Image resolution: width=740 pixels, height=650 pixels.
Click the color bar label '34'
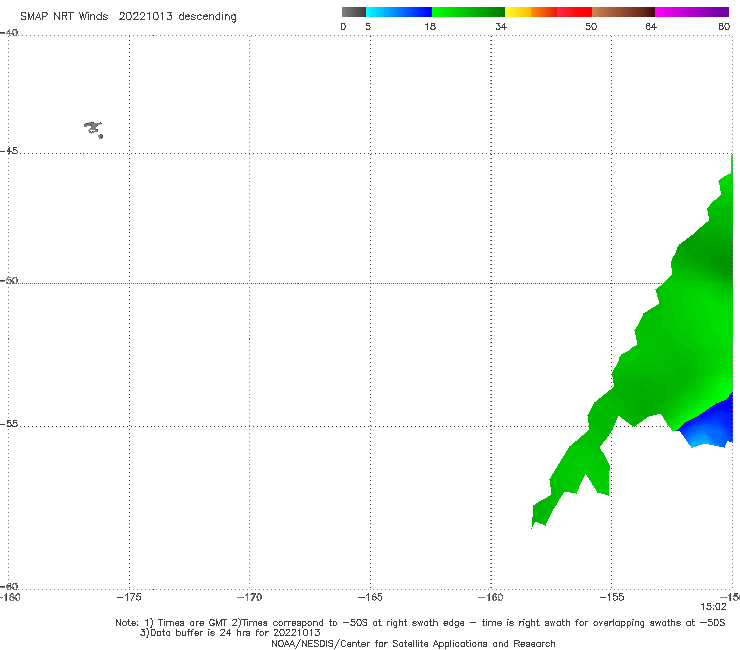pos(501,26)
